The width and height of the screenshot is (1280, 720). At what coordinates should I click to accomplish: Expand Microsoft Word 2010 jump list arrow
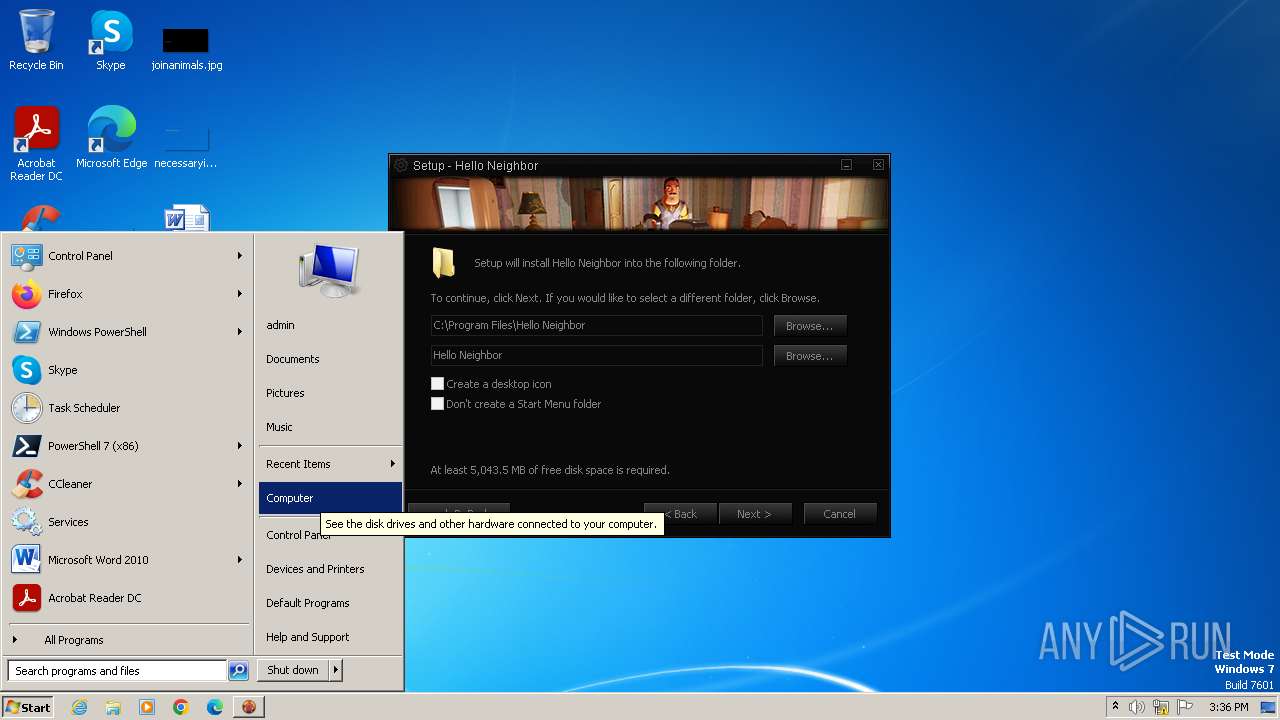240,560
